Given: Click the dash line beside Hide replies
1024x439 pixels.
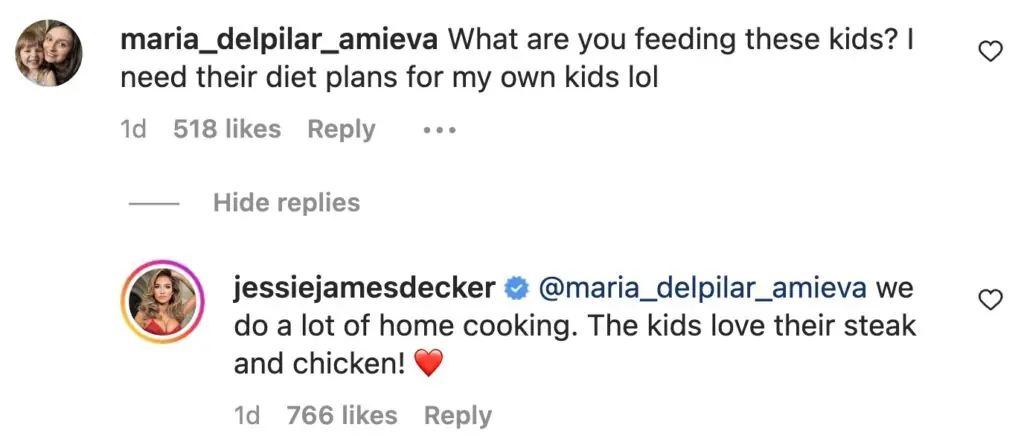Looking at the screenshot, I should (x=155, y=204).
